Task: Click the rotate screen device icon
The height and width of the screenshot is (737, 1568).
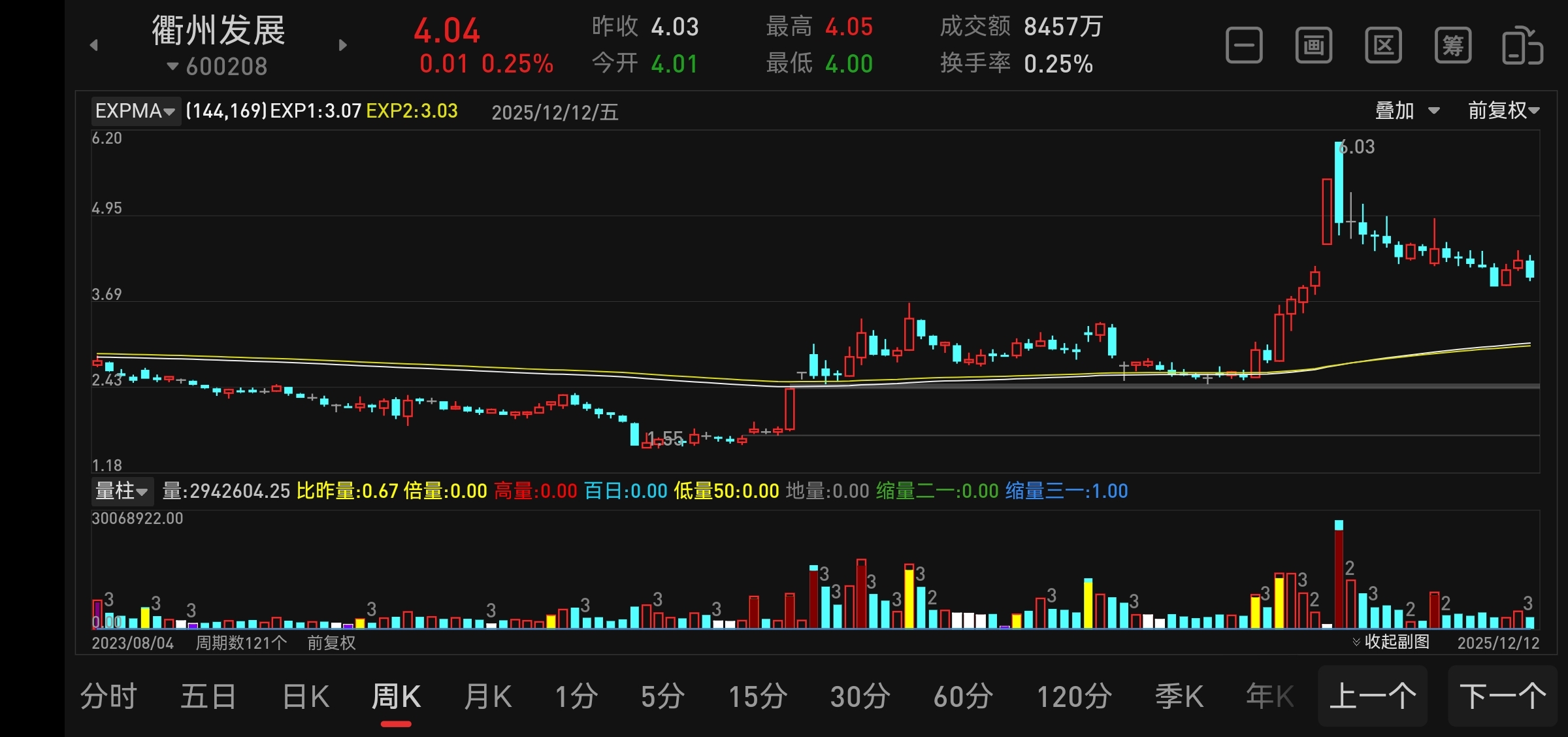Action: [x=1522, y=46]
